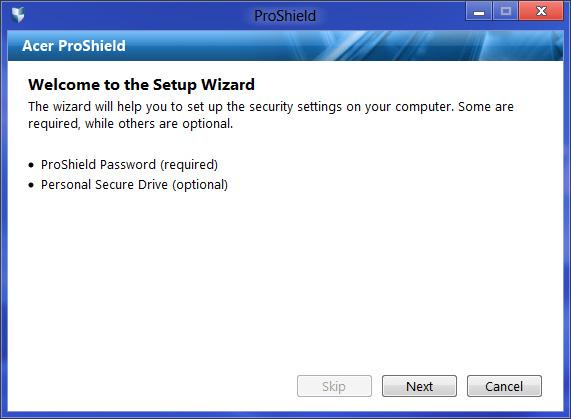Close the ProShield setup window

(541, 11)
